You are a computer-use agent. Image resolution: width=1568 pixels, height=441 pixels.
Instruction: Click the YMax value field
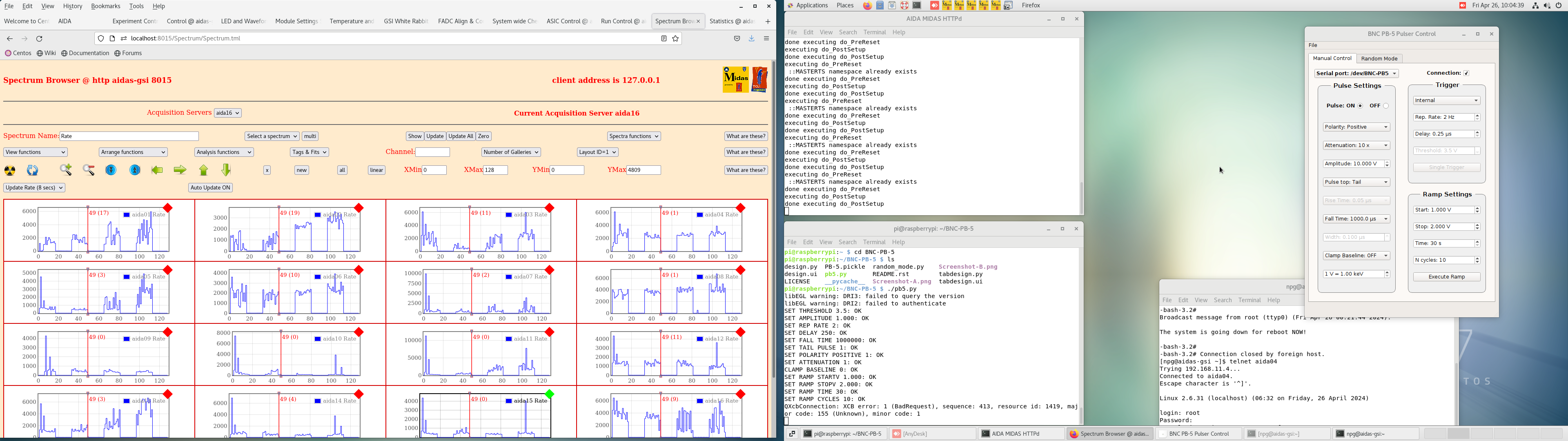(x=644, y=171)
